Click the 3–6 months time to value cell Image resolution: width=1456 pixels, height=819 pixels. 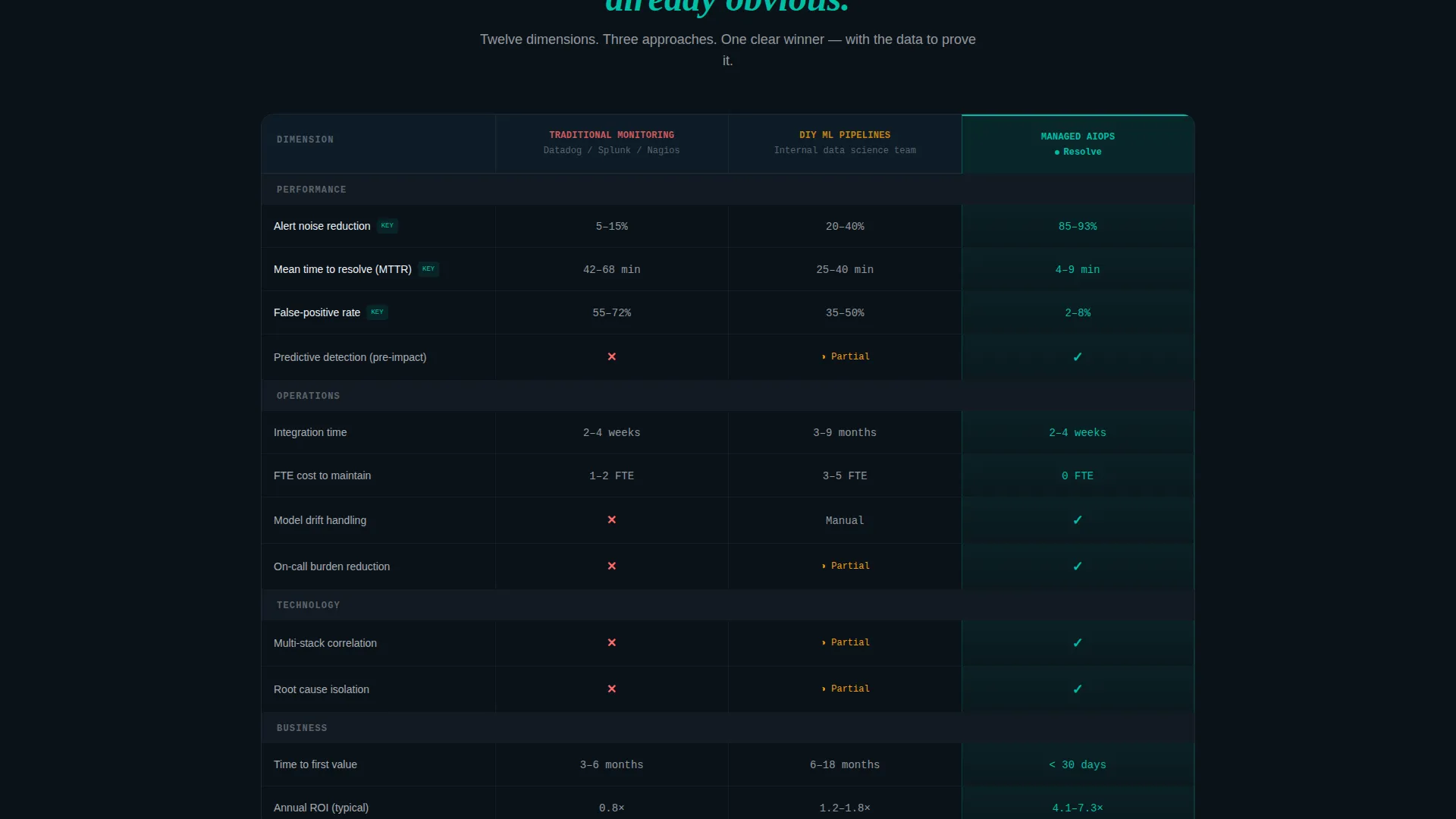[612, 764]
